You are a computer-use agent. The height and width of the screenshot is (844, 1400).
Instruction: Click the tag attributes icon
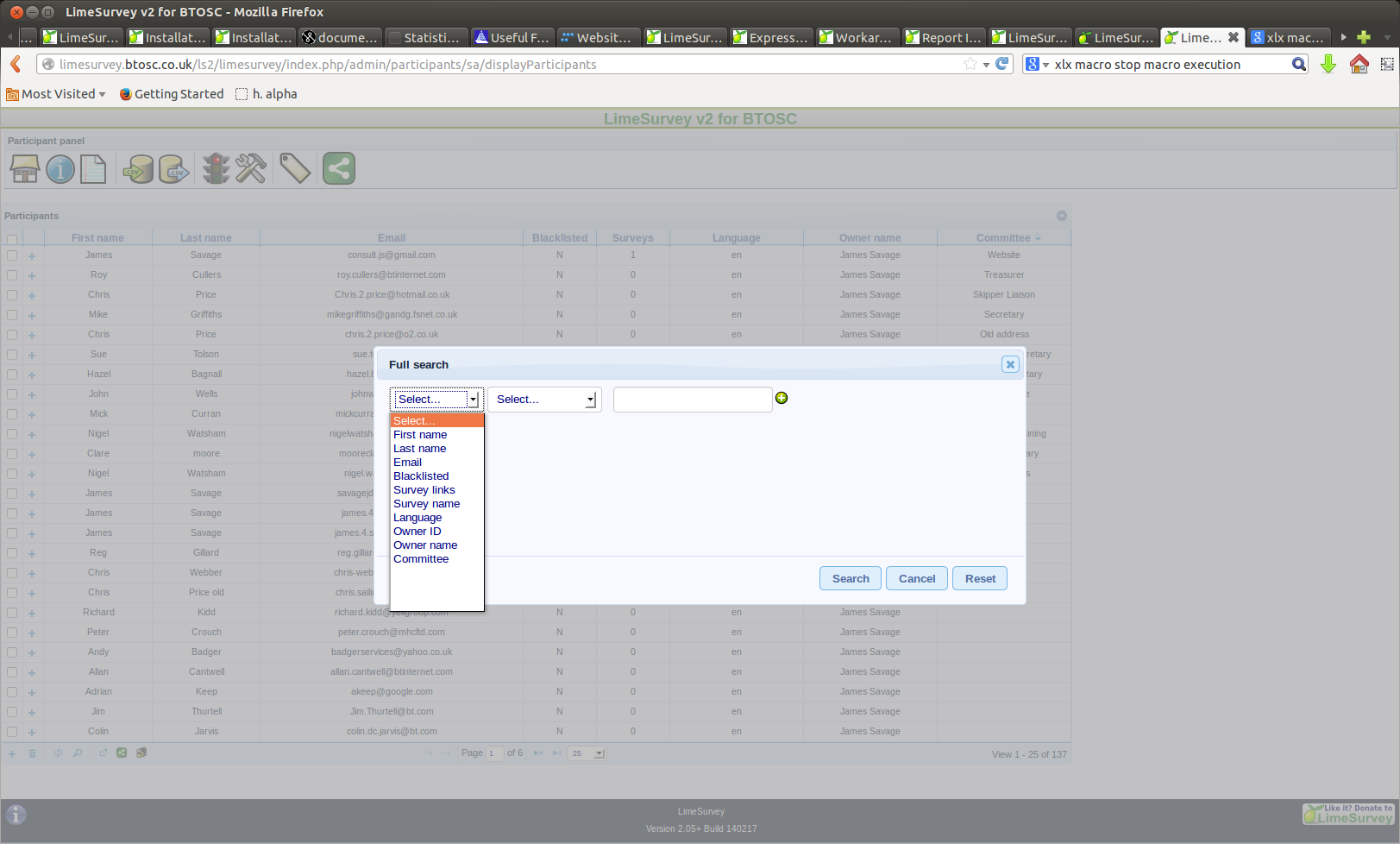tap(295, 169)
